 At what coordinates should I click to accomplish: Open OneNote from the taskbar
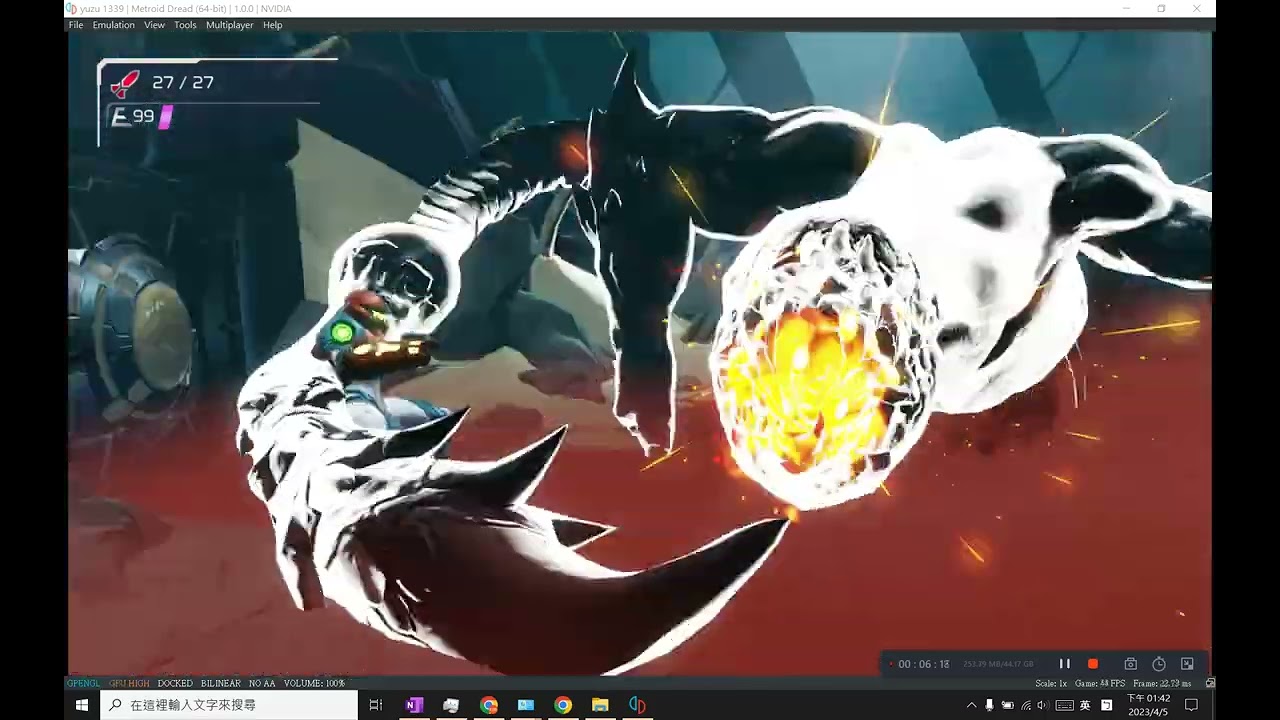pyautogui.click(x=414, y=705)
